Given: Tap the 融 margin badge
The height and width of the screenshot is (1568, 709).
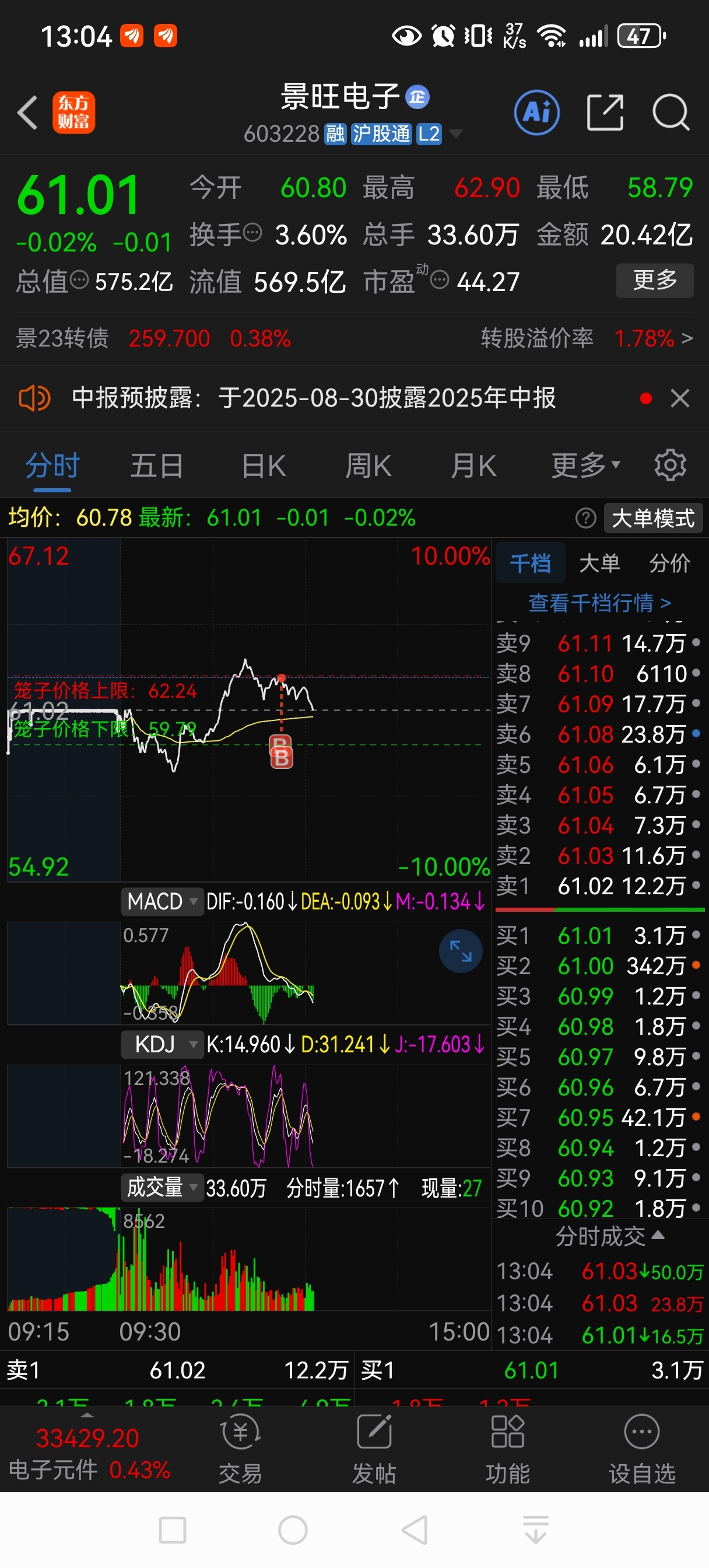Looking at the screenshot, I should point(335,134).
